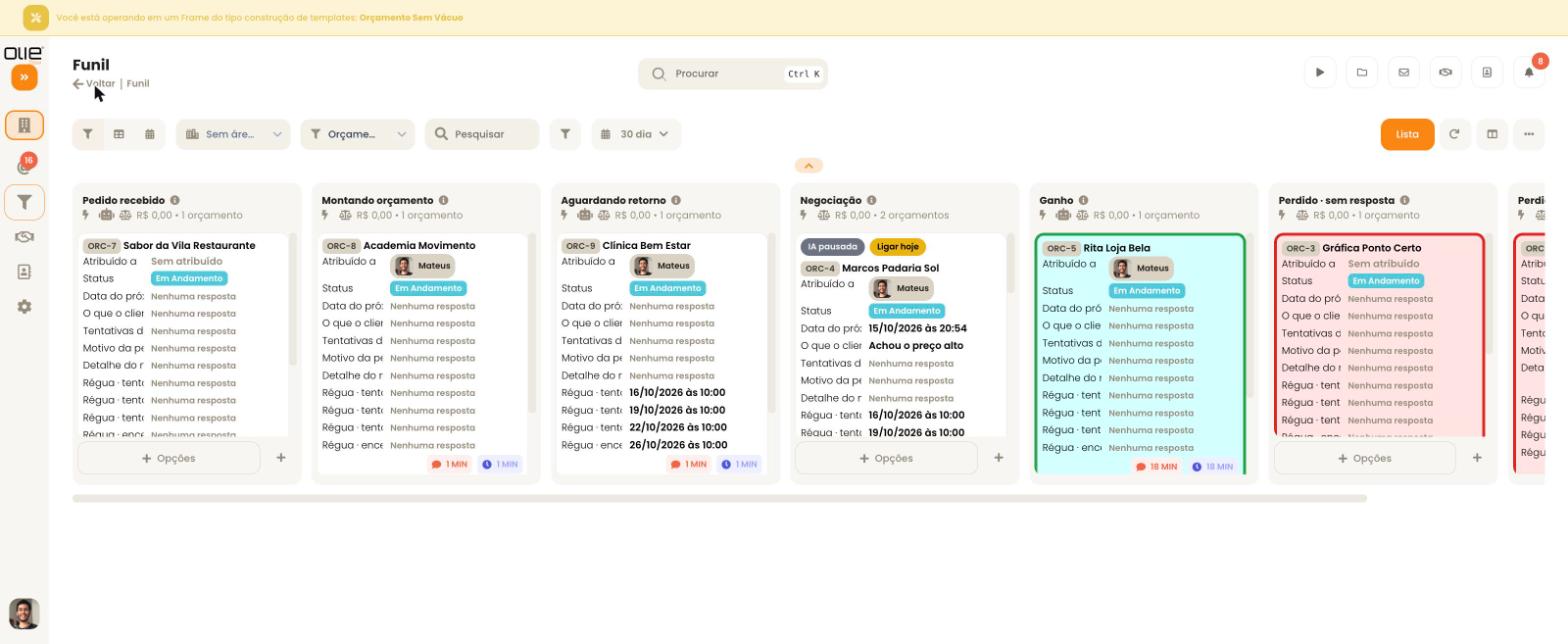Click the orange Lista button
Screen dimensions: 1568x644
(x=1407, y=134)
